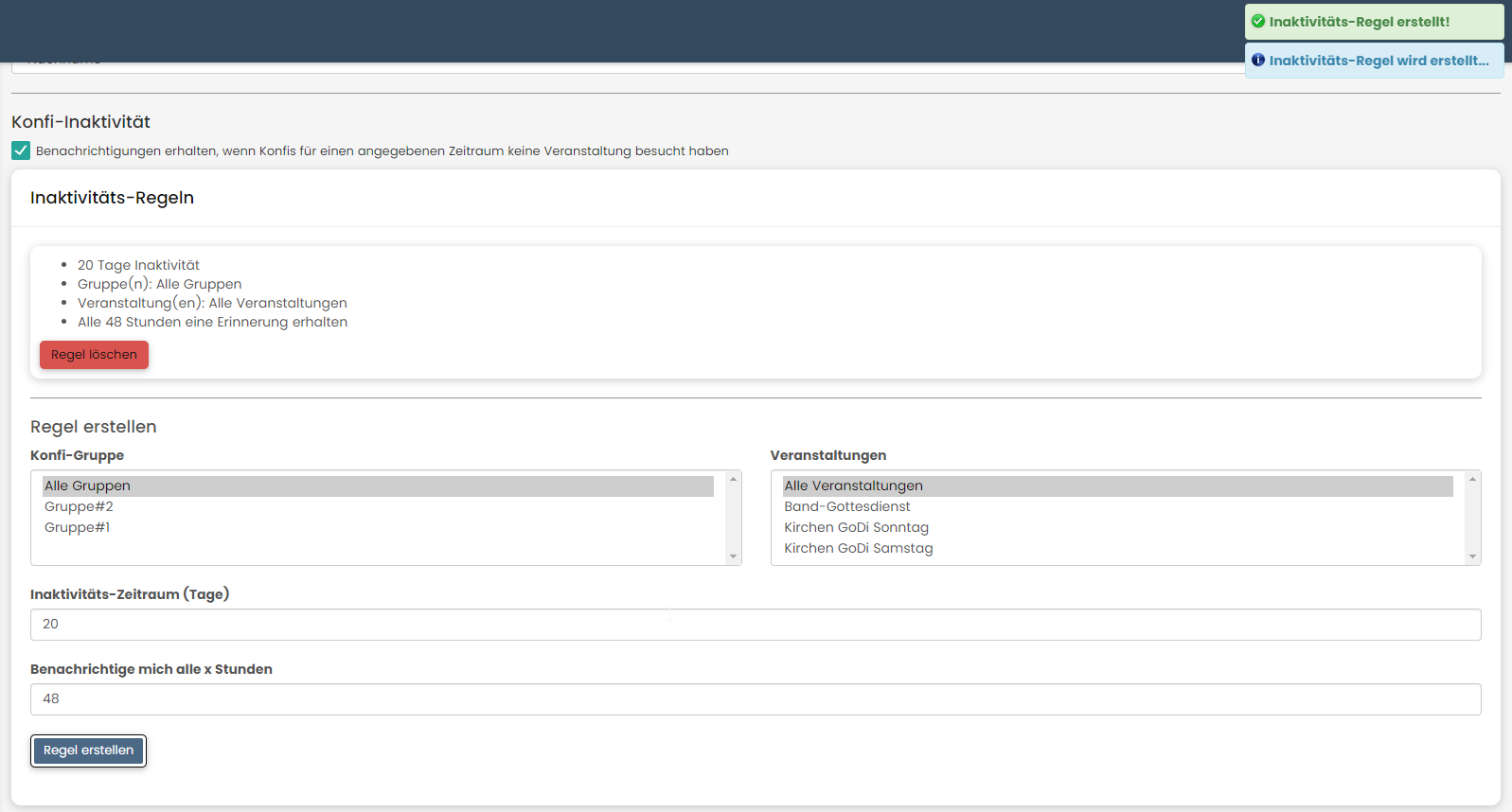1512x812 pixels.
Task: Click the Regel erstellen submit button
Action: (x=88, y=750)
